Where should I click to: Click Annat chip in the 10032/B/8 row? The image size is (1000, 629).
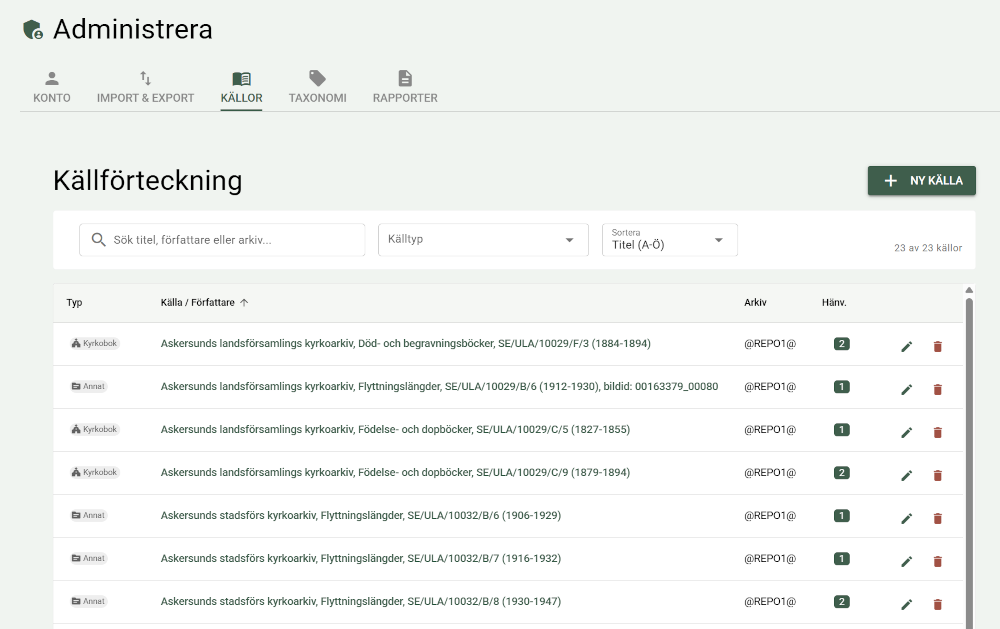click(88, 601)
